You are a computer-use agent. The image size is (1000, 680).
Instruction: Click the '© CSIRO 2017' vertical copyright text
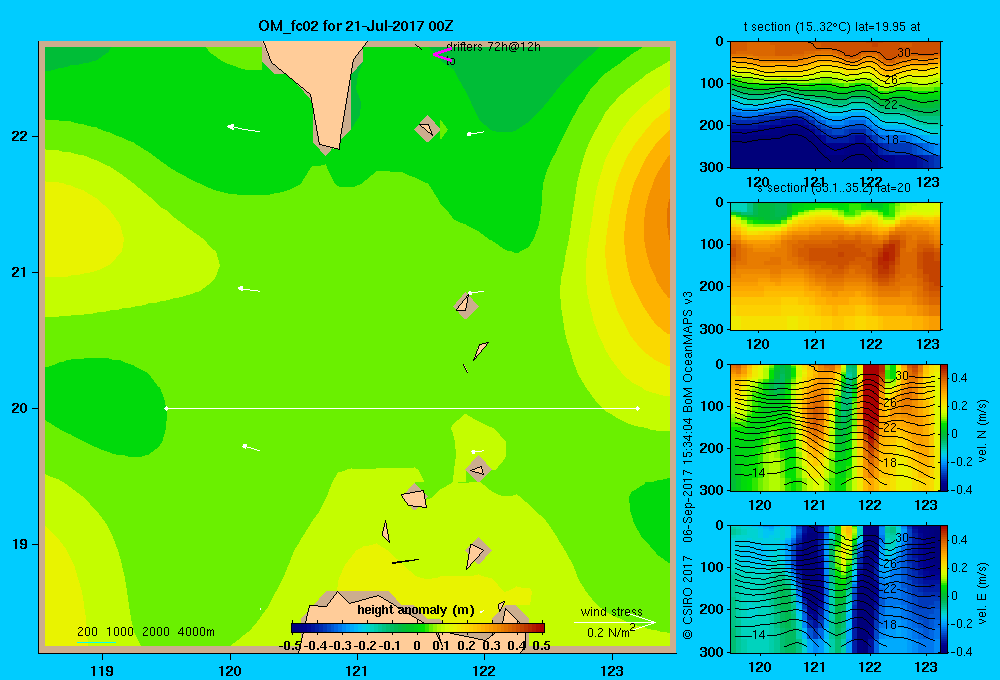coord(688,597)
